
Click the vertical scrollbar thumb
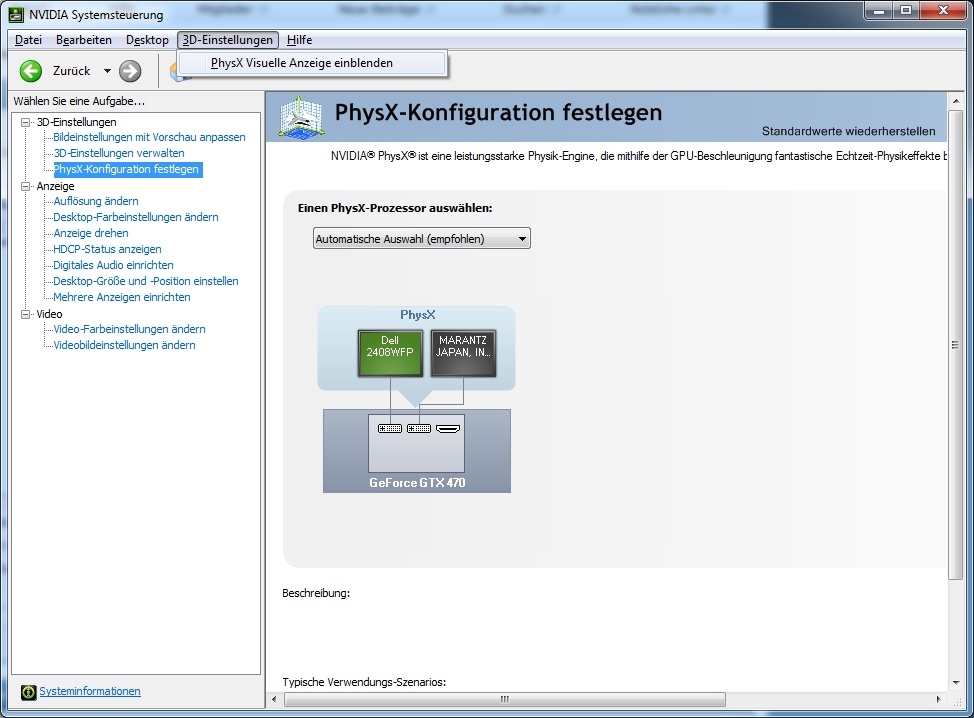[956, 345]
